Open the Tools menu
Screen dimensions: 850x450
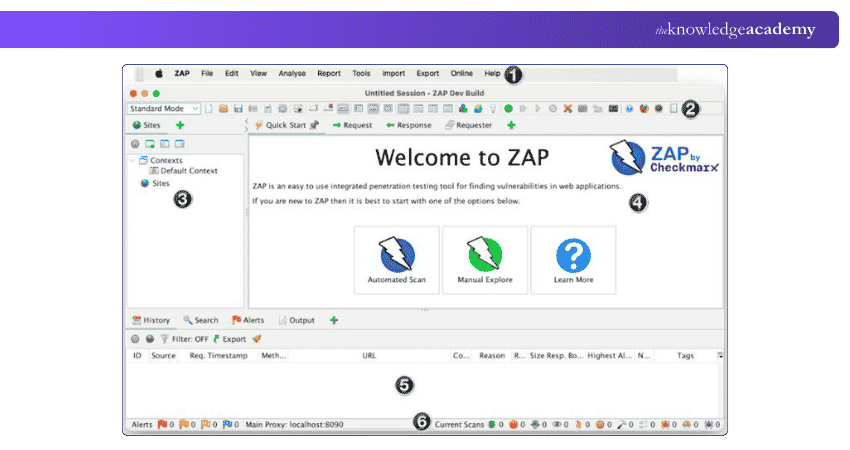pos(361,73)
